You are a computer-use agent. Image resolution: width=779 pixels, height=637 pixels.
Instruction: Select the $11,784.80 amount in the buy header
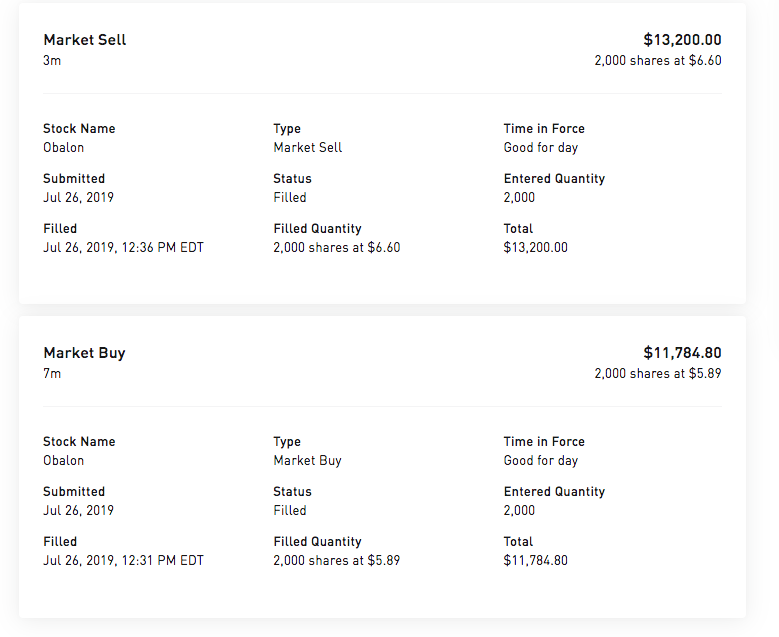point(682,353)
